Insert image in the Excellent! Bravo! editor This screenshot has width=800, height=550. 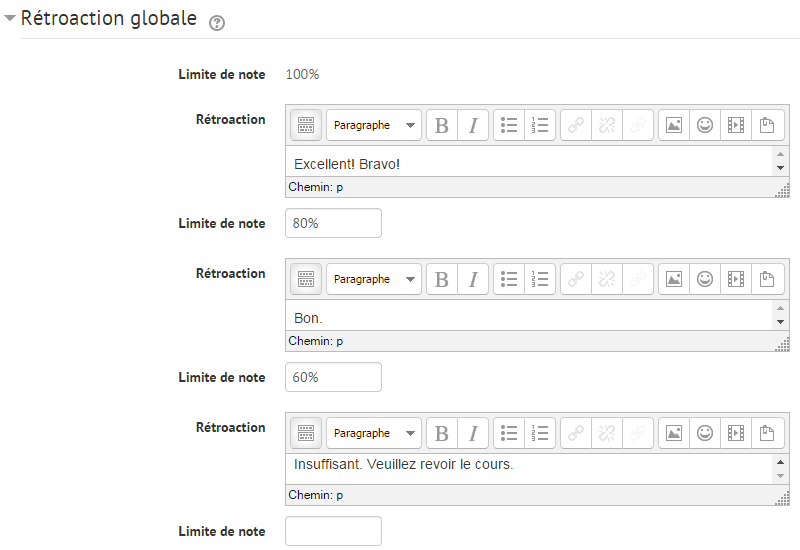674,125
